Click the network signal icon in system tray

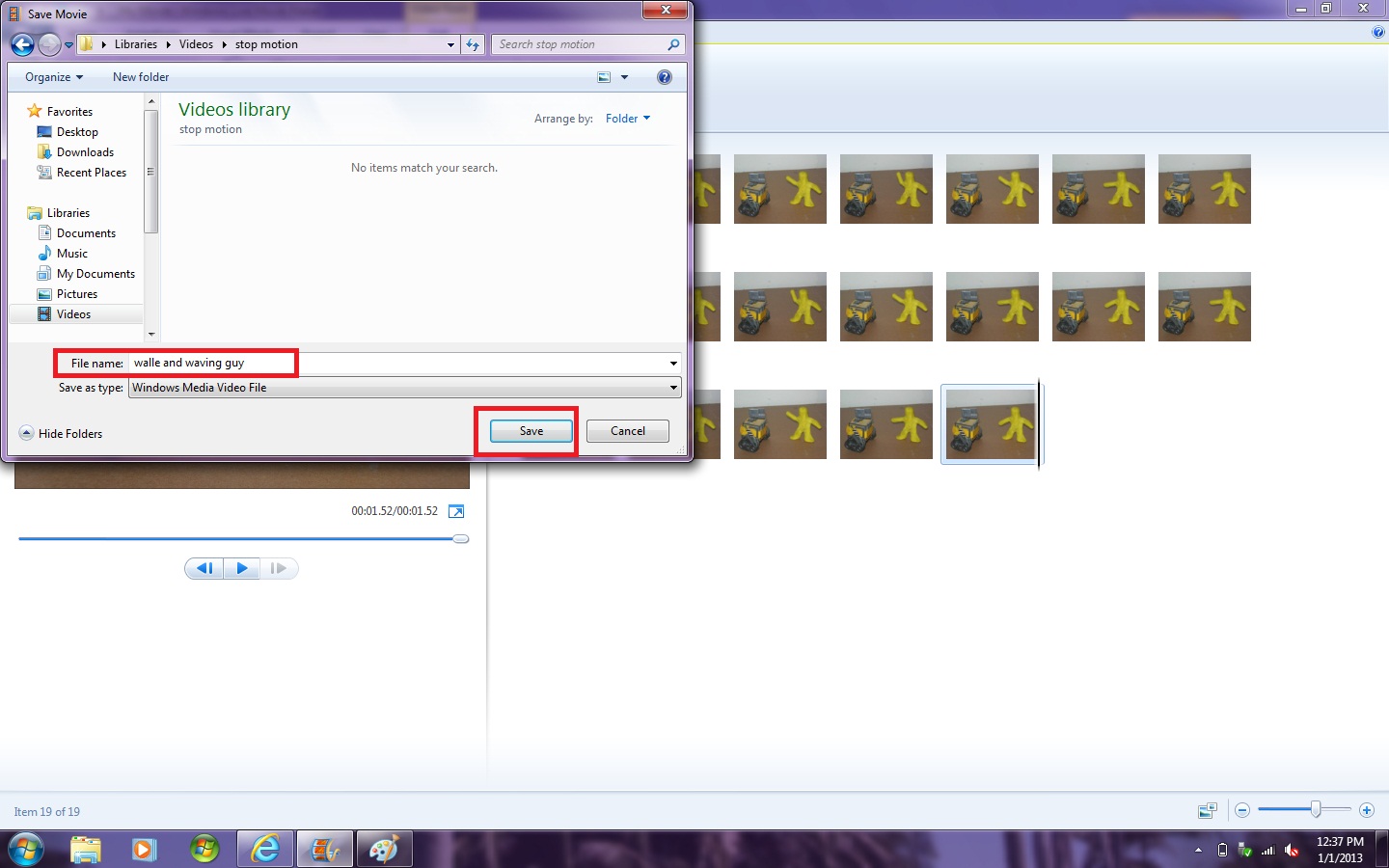coord(1267,850)
